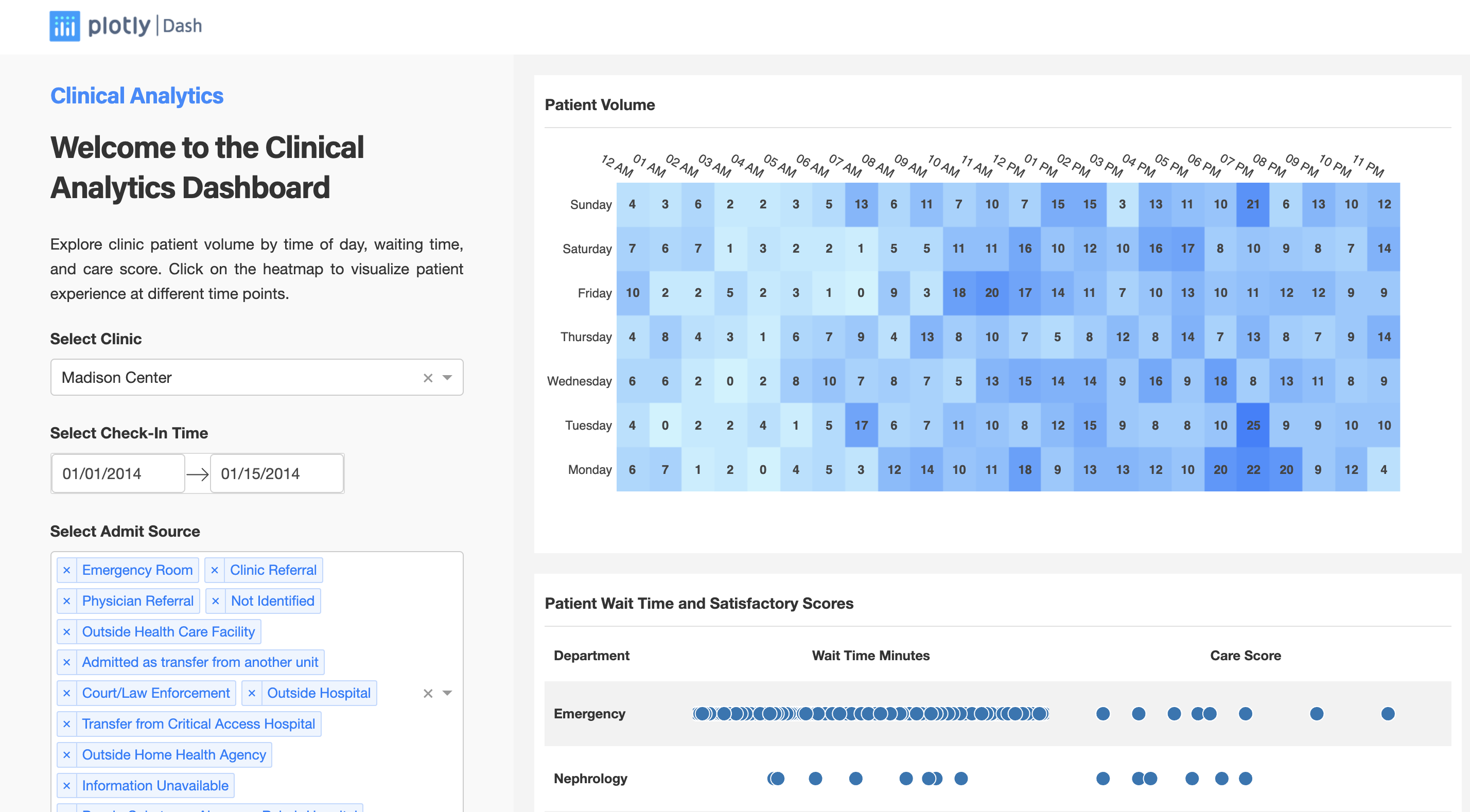Image resolution: width=1470 pixels, height=812 pixels.
Task: Remove the "Physician Referral" admit source tag
Action: (x=67, y=601)
